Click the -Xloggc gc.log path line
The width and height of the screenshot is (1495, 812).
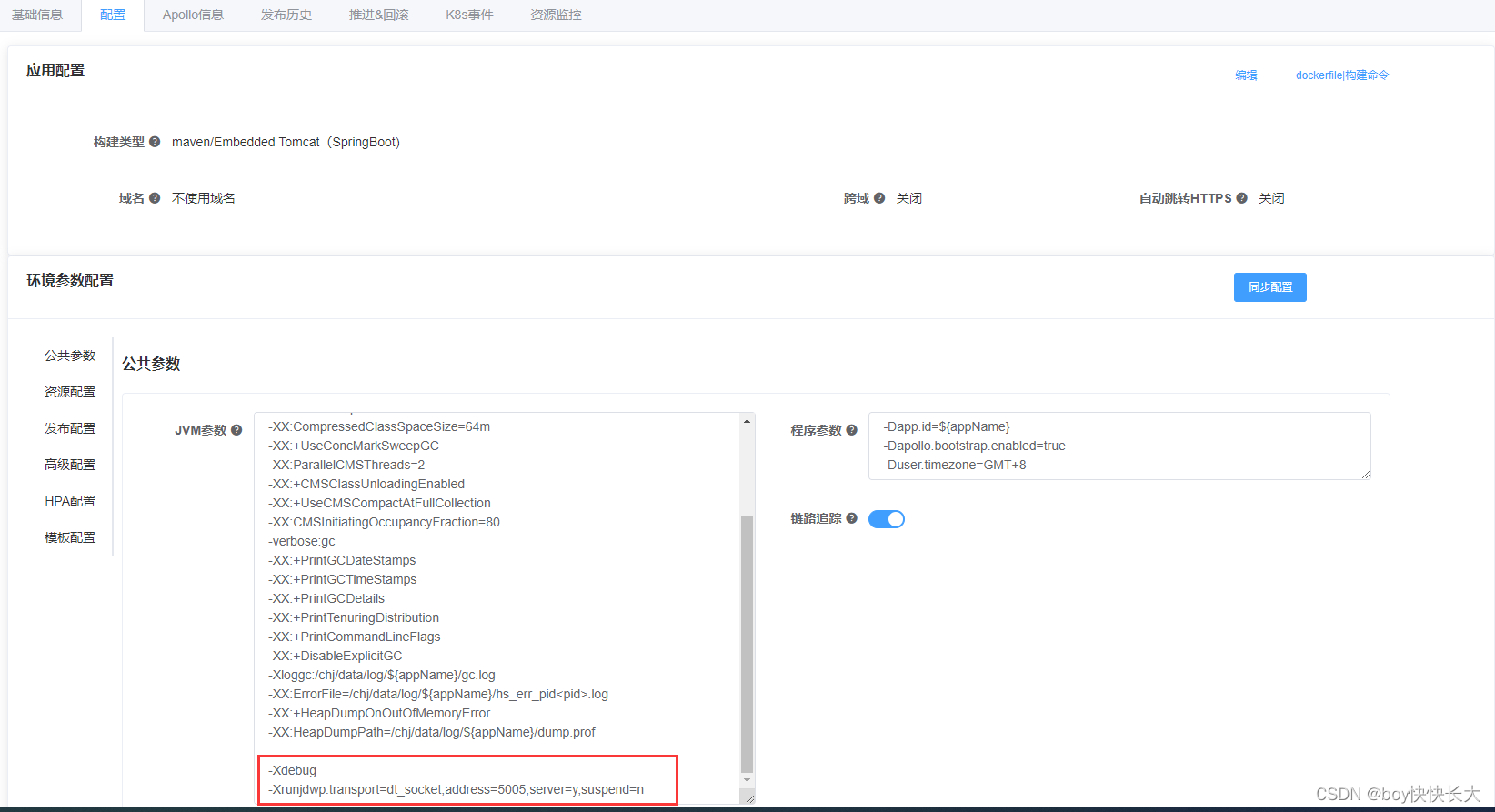tap(382, 675)
